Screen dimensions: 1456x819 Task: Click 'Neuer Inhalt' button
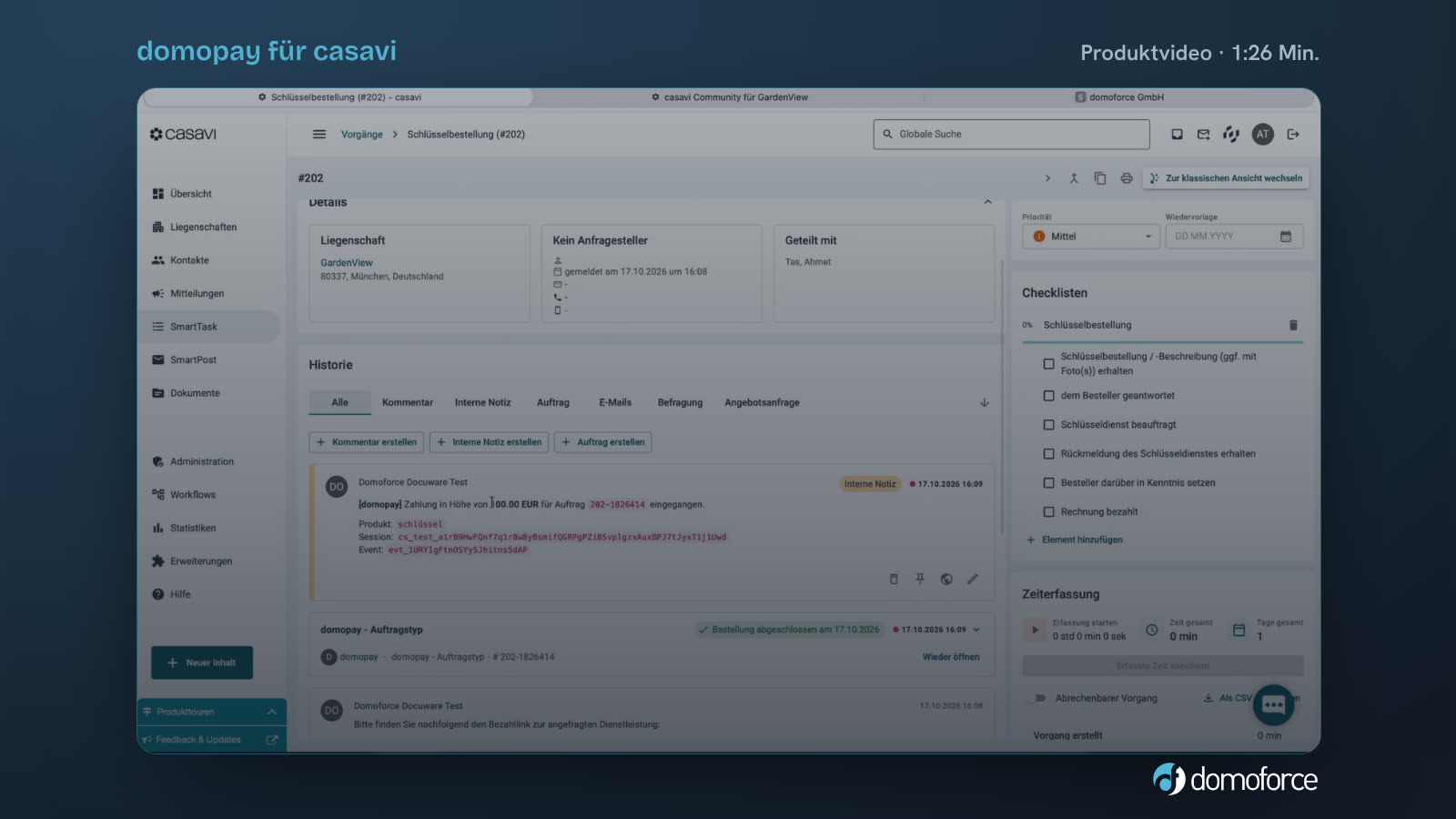(x=202, y=662)
